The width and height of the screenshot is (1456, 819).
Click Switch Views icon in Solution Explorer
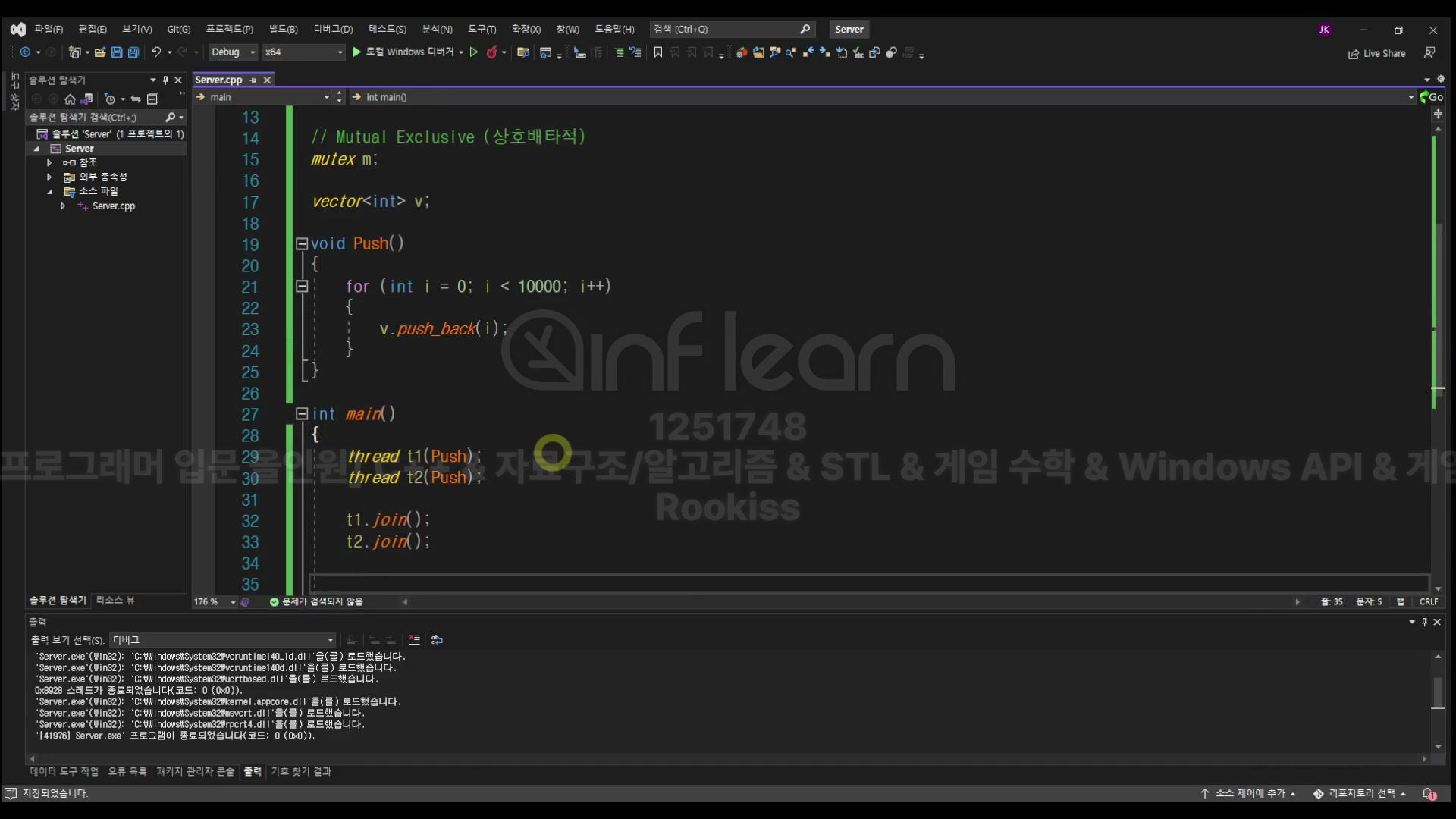87,99
